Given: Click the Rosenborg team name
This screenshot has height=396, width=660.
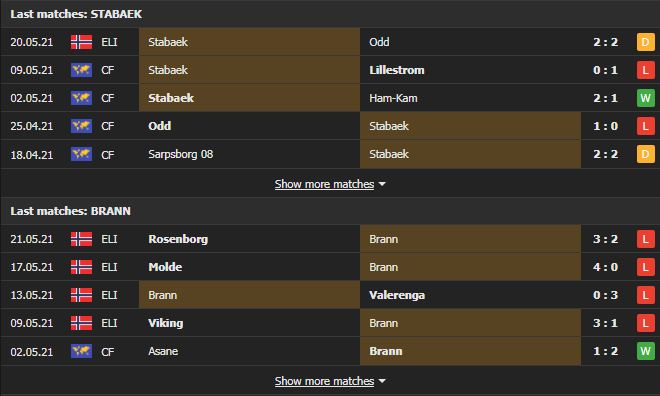Looking at the screenshot, I should click(178, 239).
